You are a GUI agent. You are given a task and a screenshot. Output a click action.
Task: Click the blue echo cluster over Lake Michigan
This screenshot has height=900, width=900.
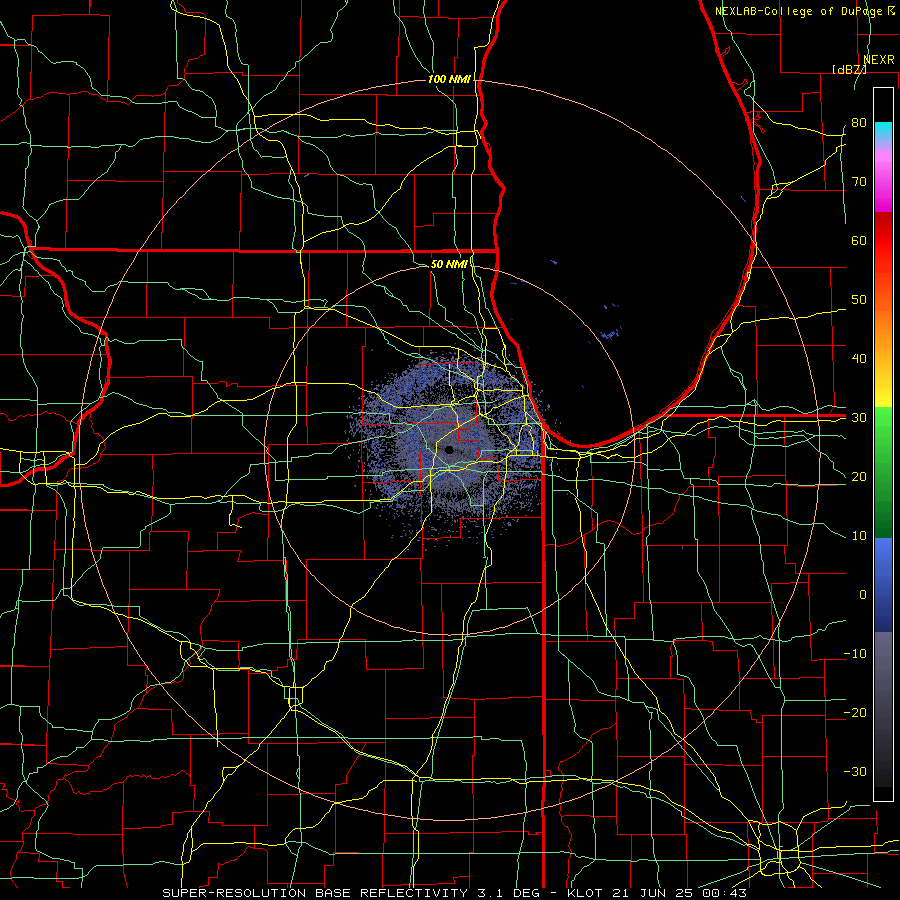pos(610,334)
